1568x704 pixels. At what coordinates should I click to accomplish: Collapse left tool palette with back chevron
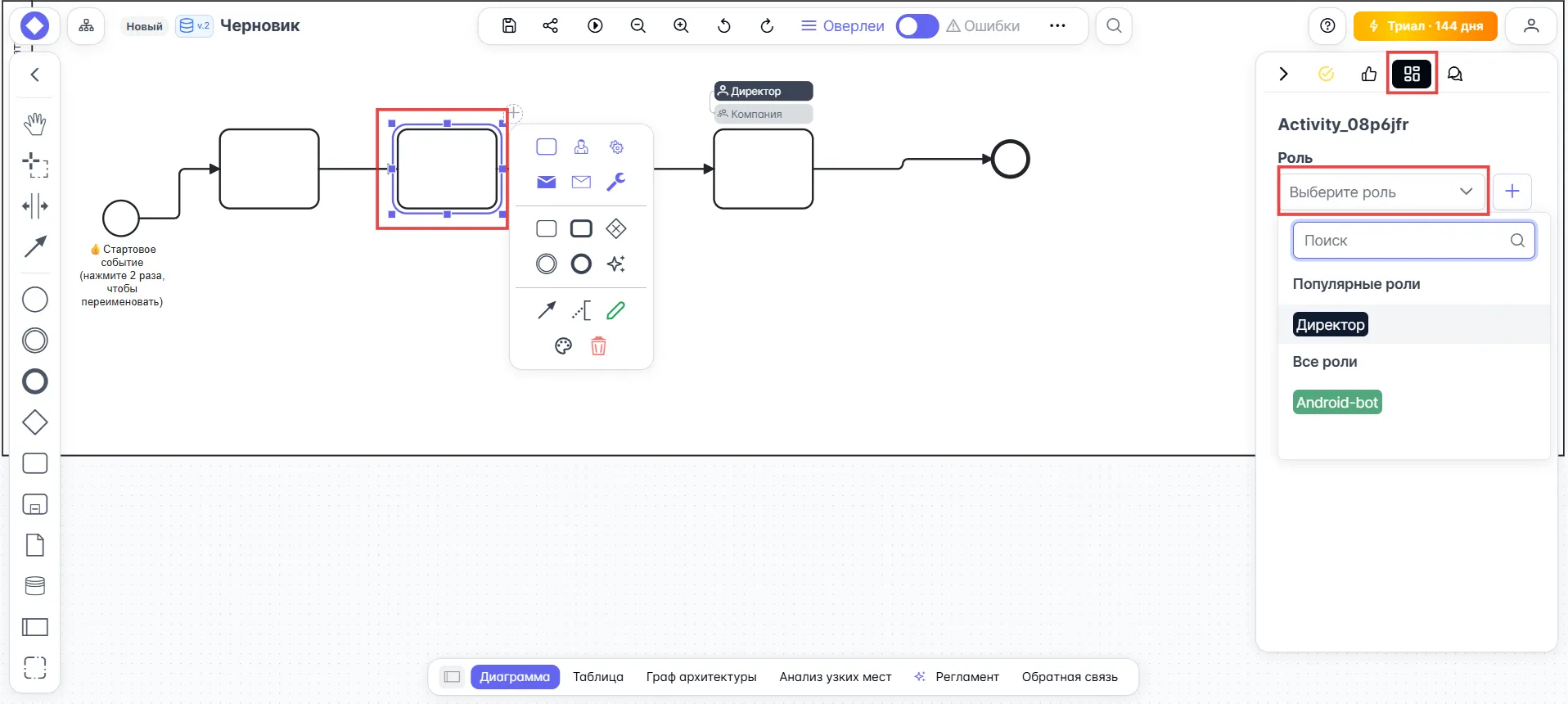pos(35,75)
